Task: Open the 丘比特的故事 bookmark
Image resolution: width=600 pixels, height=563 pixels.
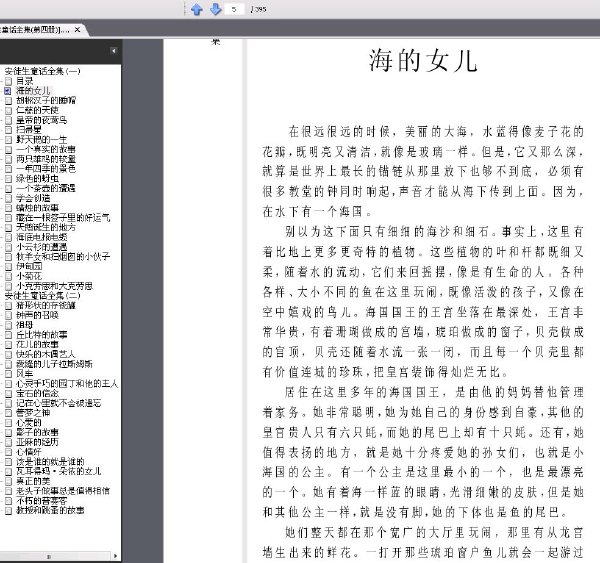Action: coord(41,335)
